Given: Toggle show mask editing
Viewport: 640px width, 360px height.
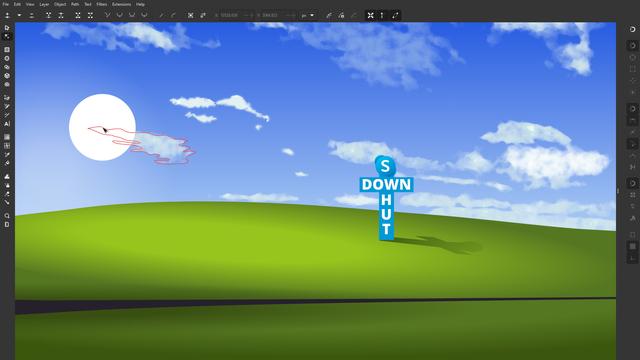Looking at the screenshot, I should pos(341,16).
